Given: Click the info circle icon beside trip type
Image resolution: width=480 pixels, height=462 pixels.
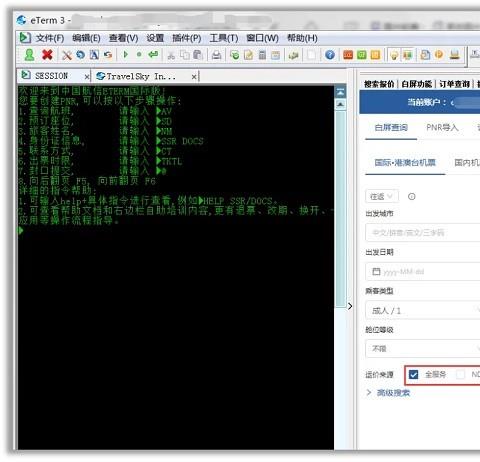Looking at the screenshot, I should [412, 196].
